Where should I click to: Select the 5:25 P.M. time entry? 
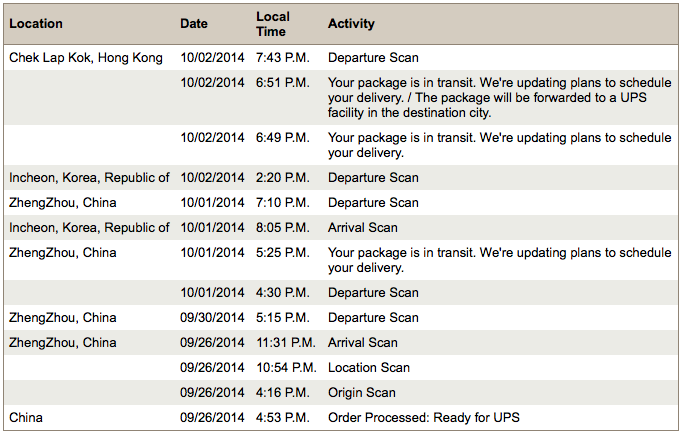click(x=282, y=253)
